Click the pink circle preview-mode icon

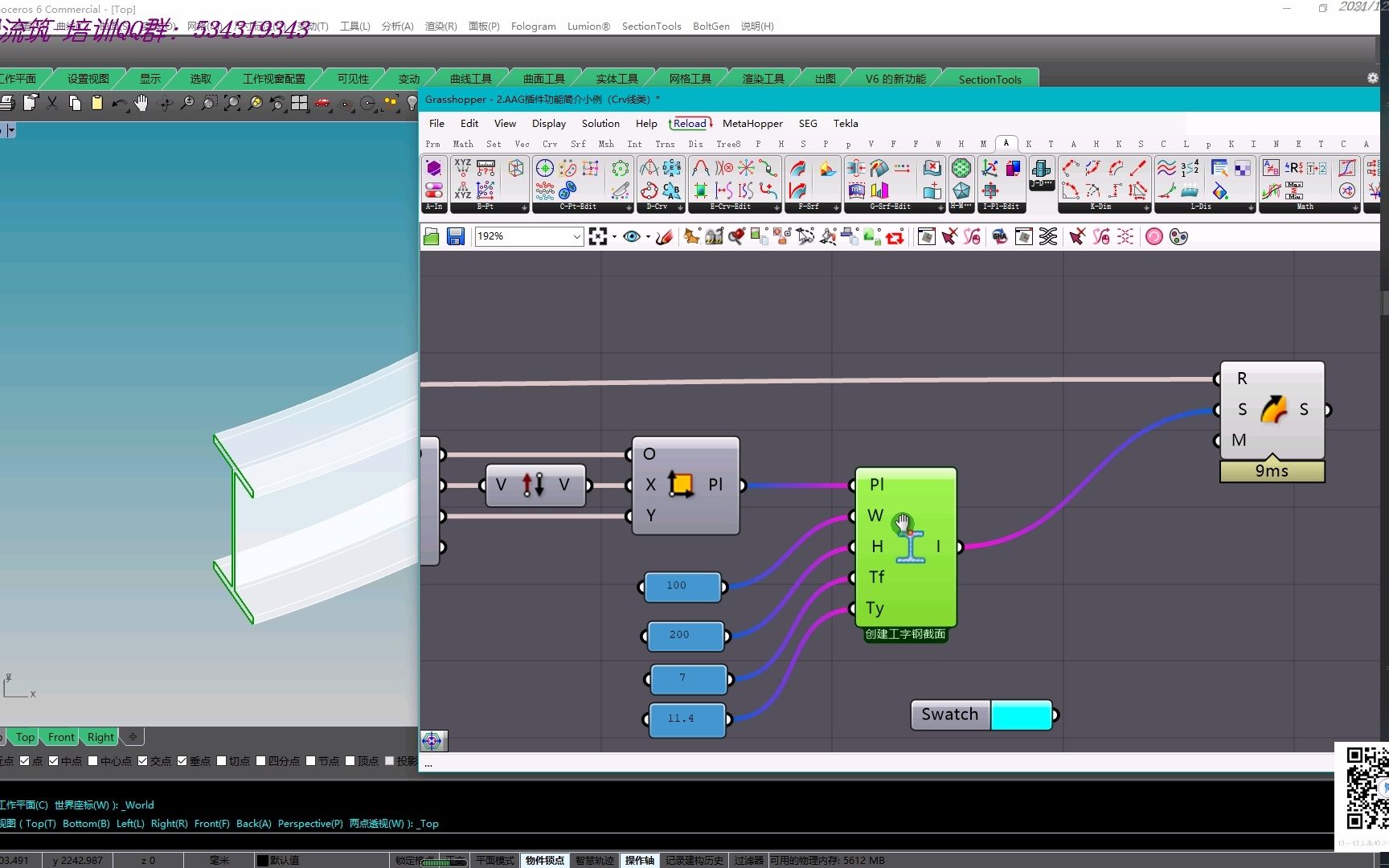click(1154, 236)
